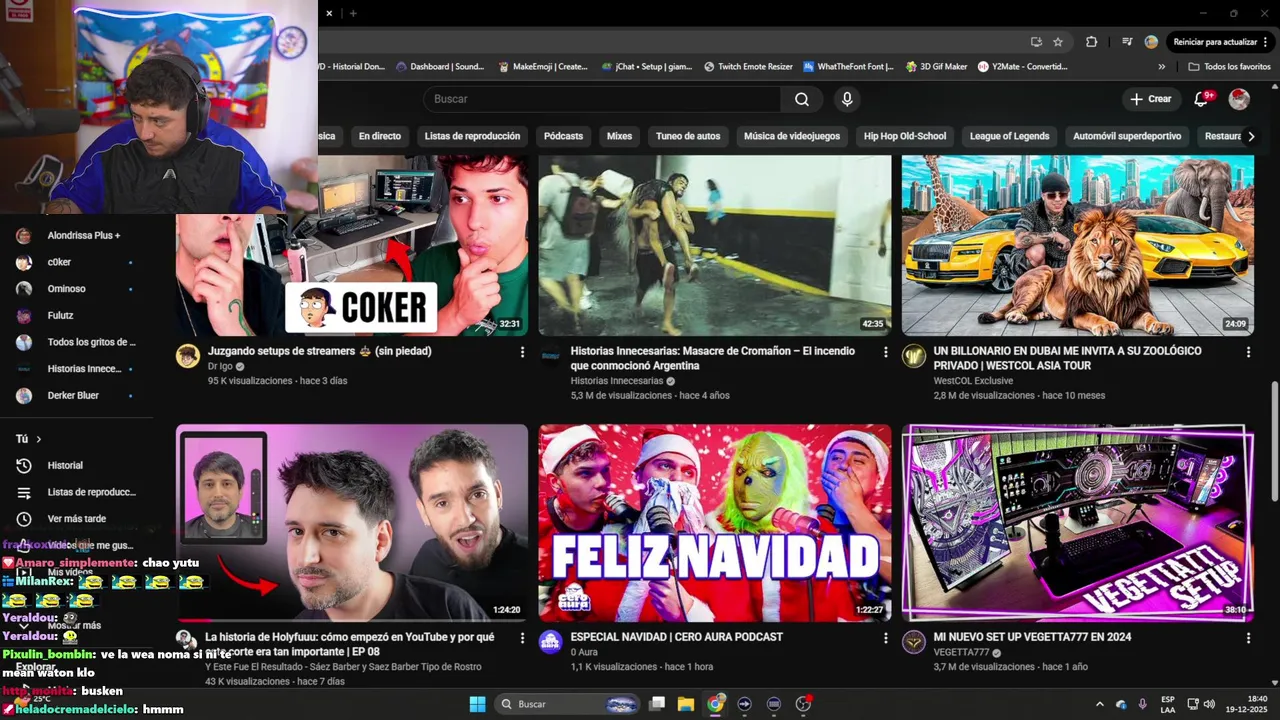This screenshot has height=720, width=1280.
Task: Bookmark this page with the star icon
Action: pos(1058,42)
